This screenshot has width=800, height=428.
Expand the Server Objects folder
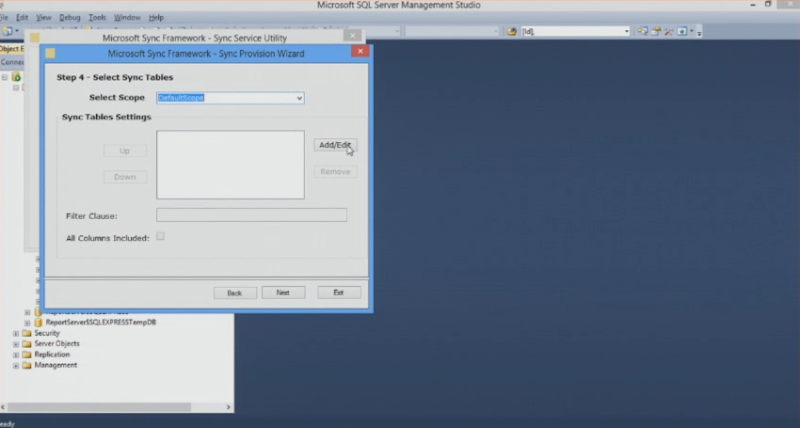[x=16, y=344]
